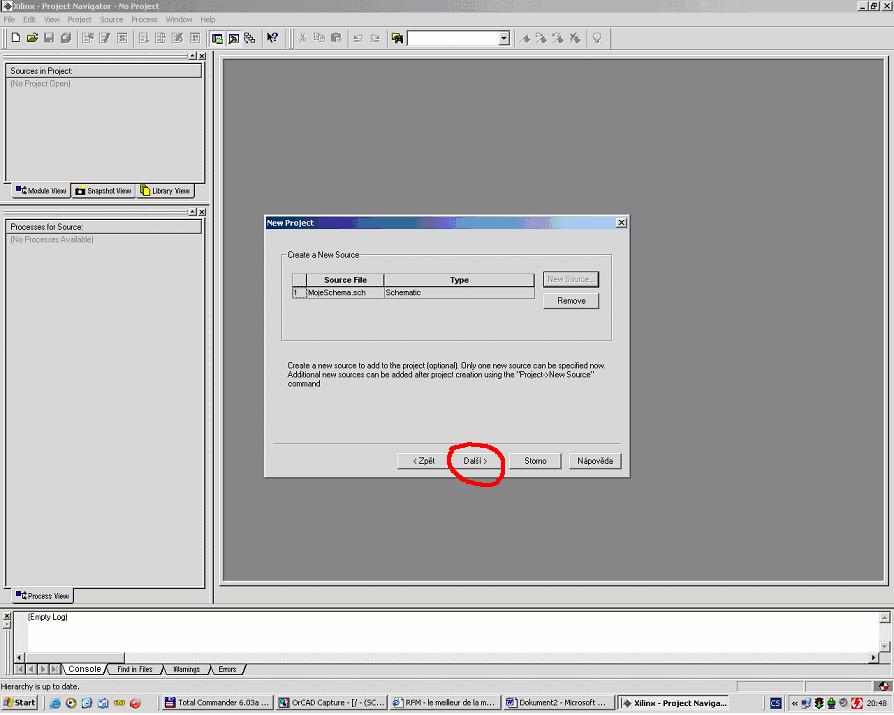This screenshot has height=715, width=894.
Task: Close the Processes for Source panel
Action: [202, 212]
